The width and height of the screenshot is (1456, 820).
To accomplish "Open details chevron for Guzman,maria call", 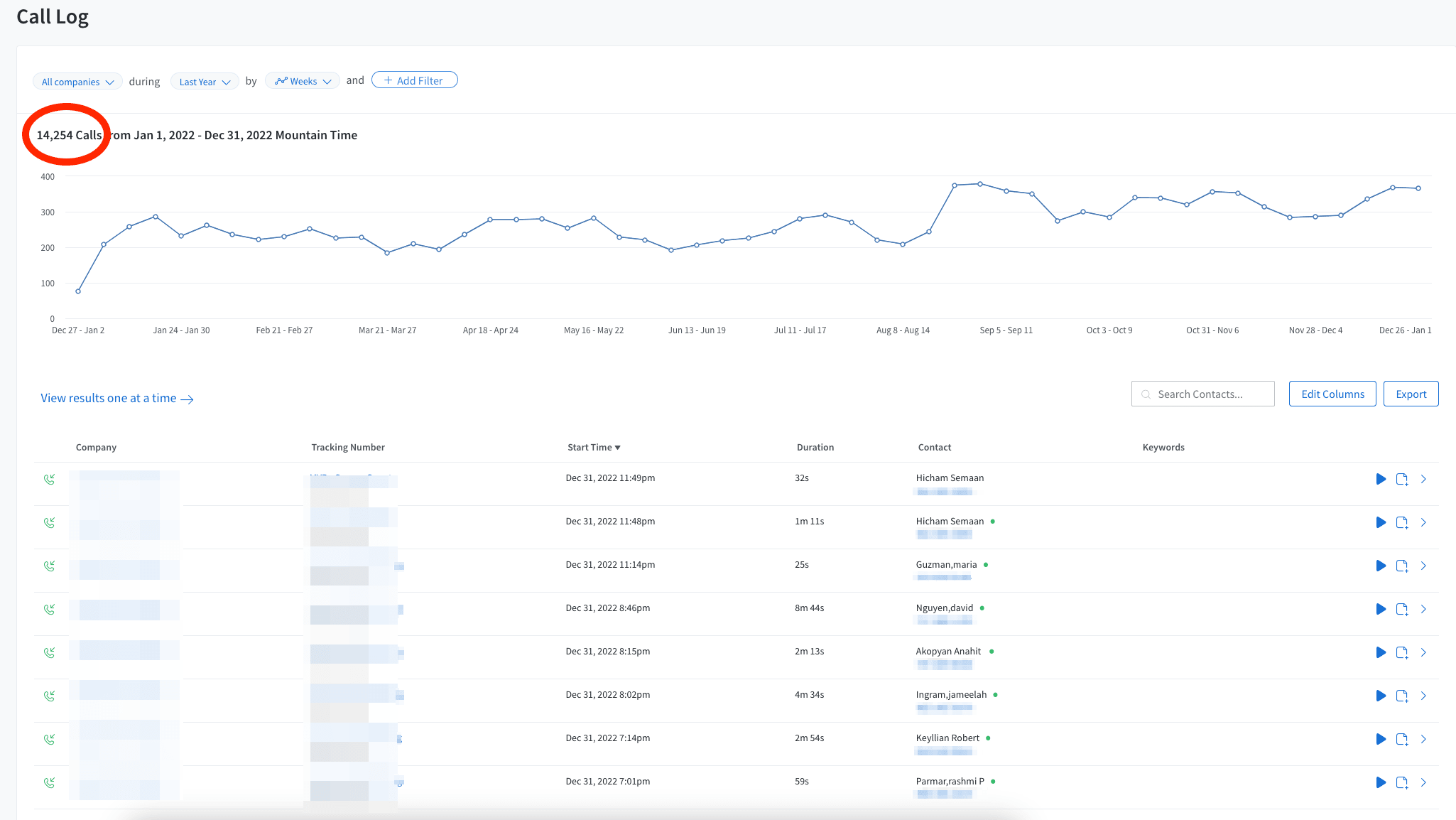I will [x=1423, y=566].
